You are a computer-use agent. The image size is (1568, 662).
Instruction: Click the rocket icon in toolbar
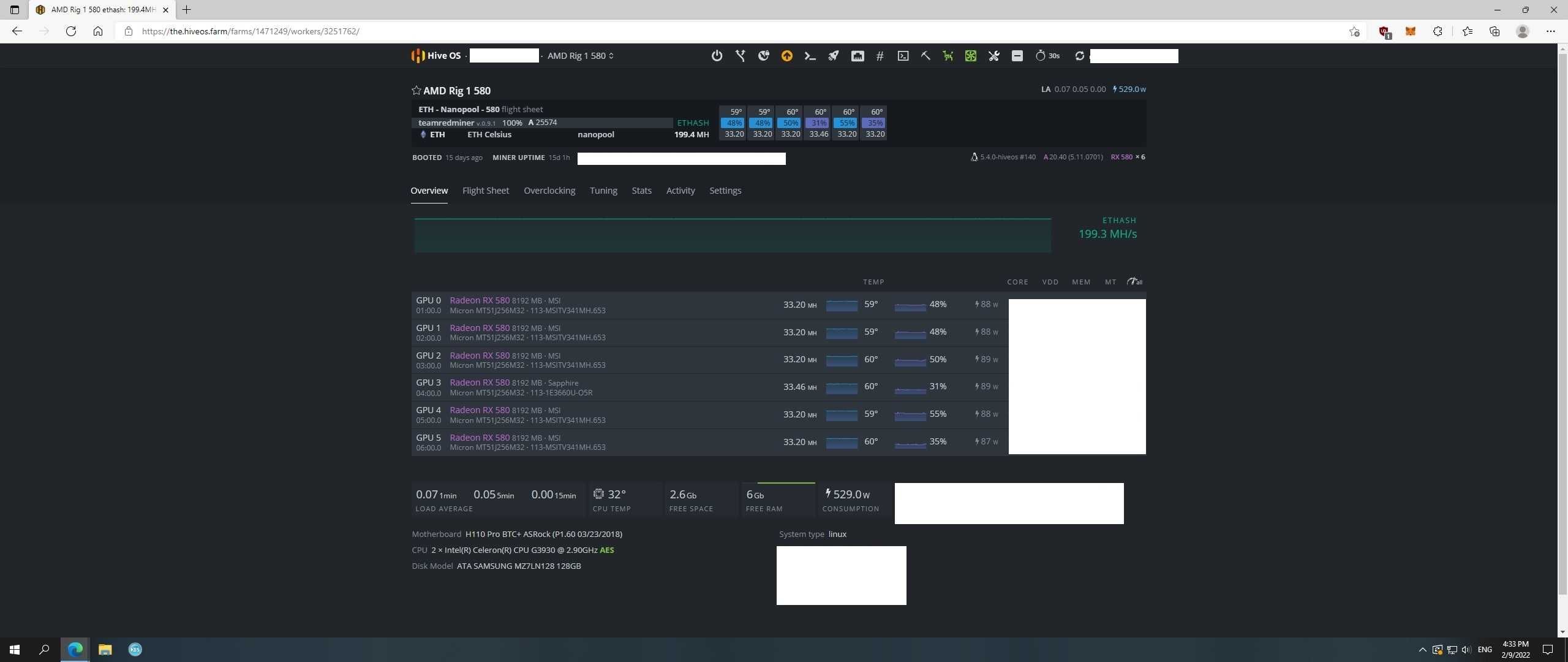833,56
